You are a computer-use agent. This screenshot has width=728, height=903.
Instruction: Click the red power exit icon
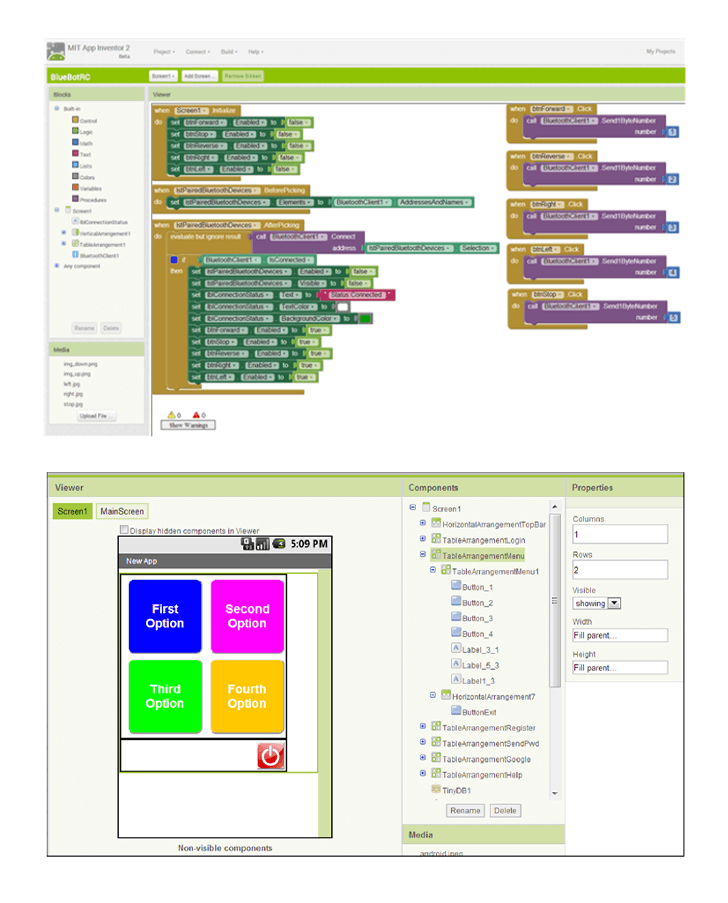tap(271, 756)
